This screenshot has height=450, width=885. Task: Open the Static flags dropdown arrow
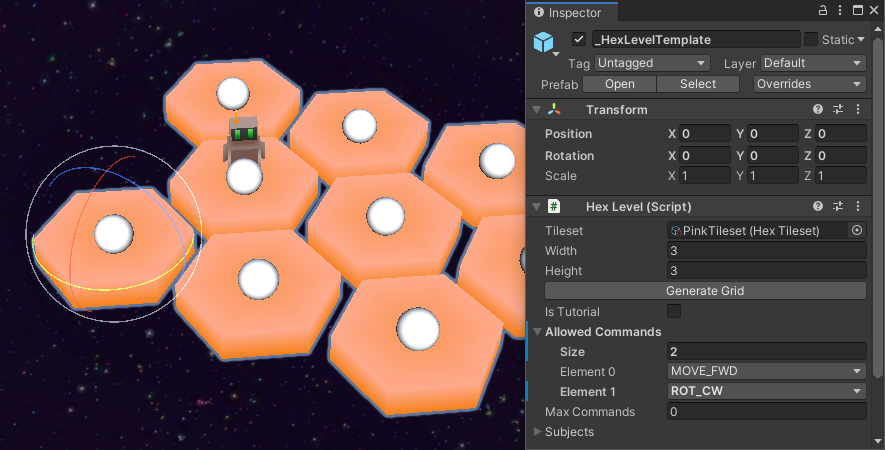861,40
